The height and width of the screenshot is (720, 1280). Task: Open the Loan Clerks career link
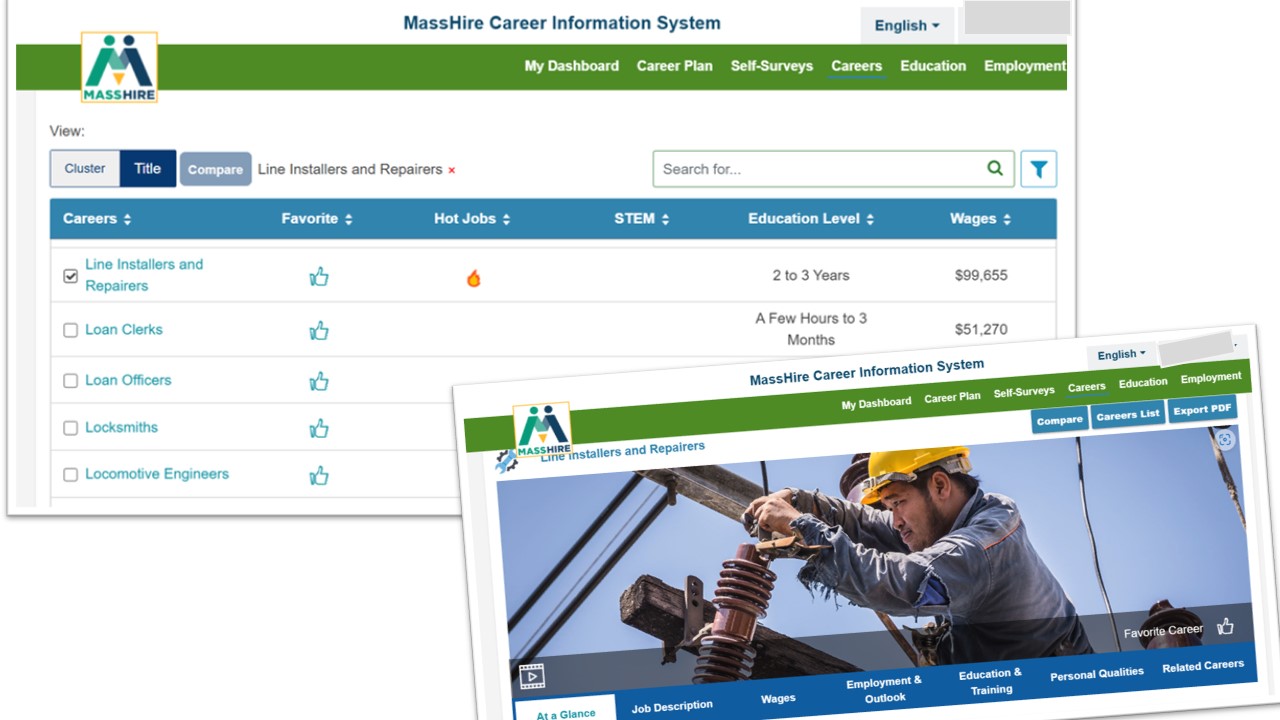click(x=124, y=329)
